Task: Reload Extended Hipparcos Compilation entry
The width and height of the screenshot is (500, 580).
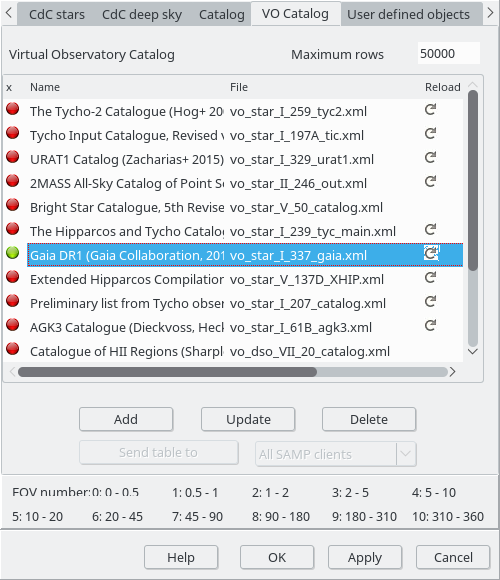Action: tap(430, 278)
